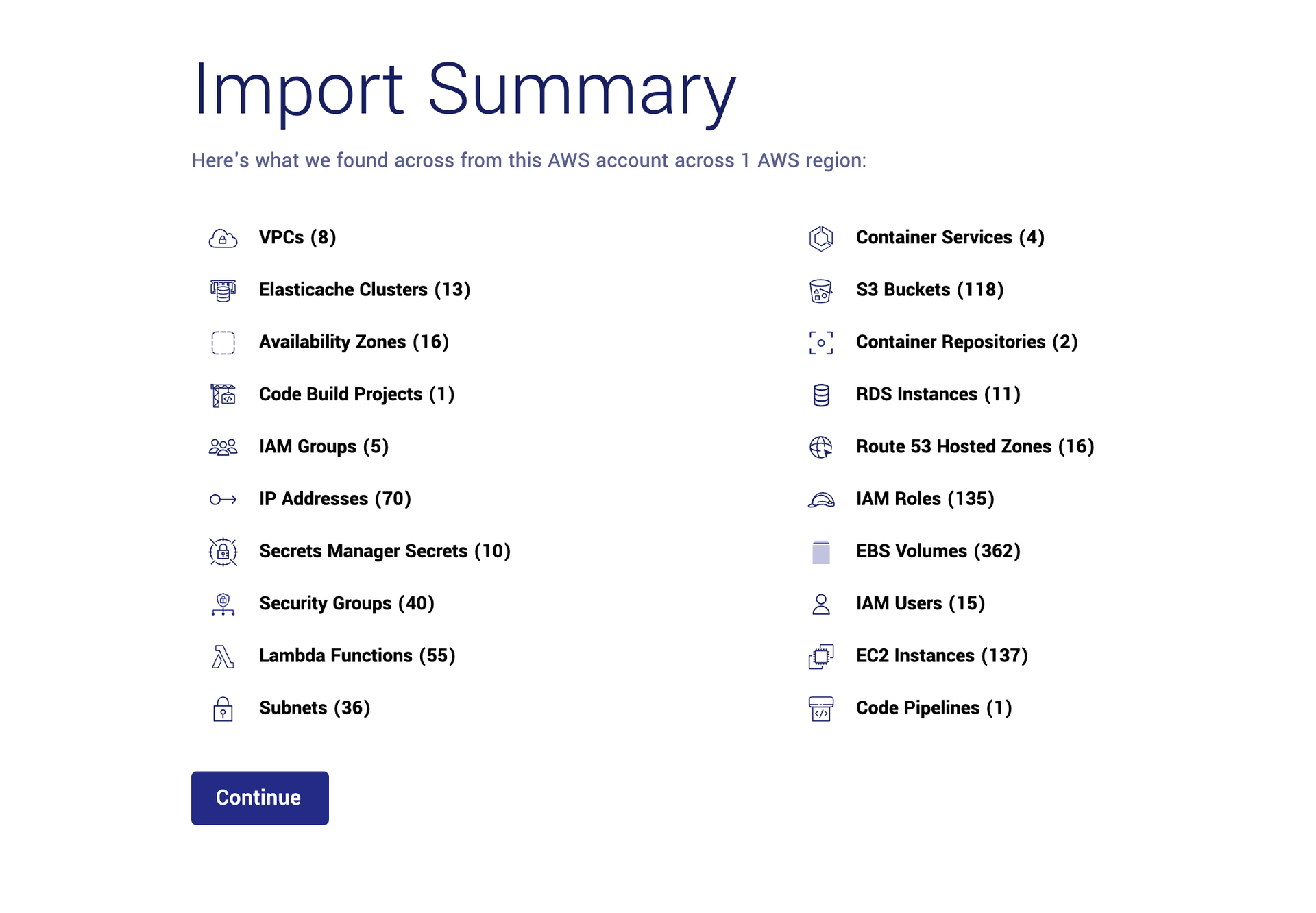This screenshot has width=1316, height=913.
Task: Click the EC2 Instances chip icon
Action: tap(820, 657)
